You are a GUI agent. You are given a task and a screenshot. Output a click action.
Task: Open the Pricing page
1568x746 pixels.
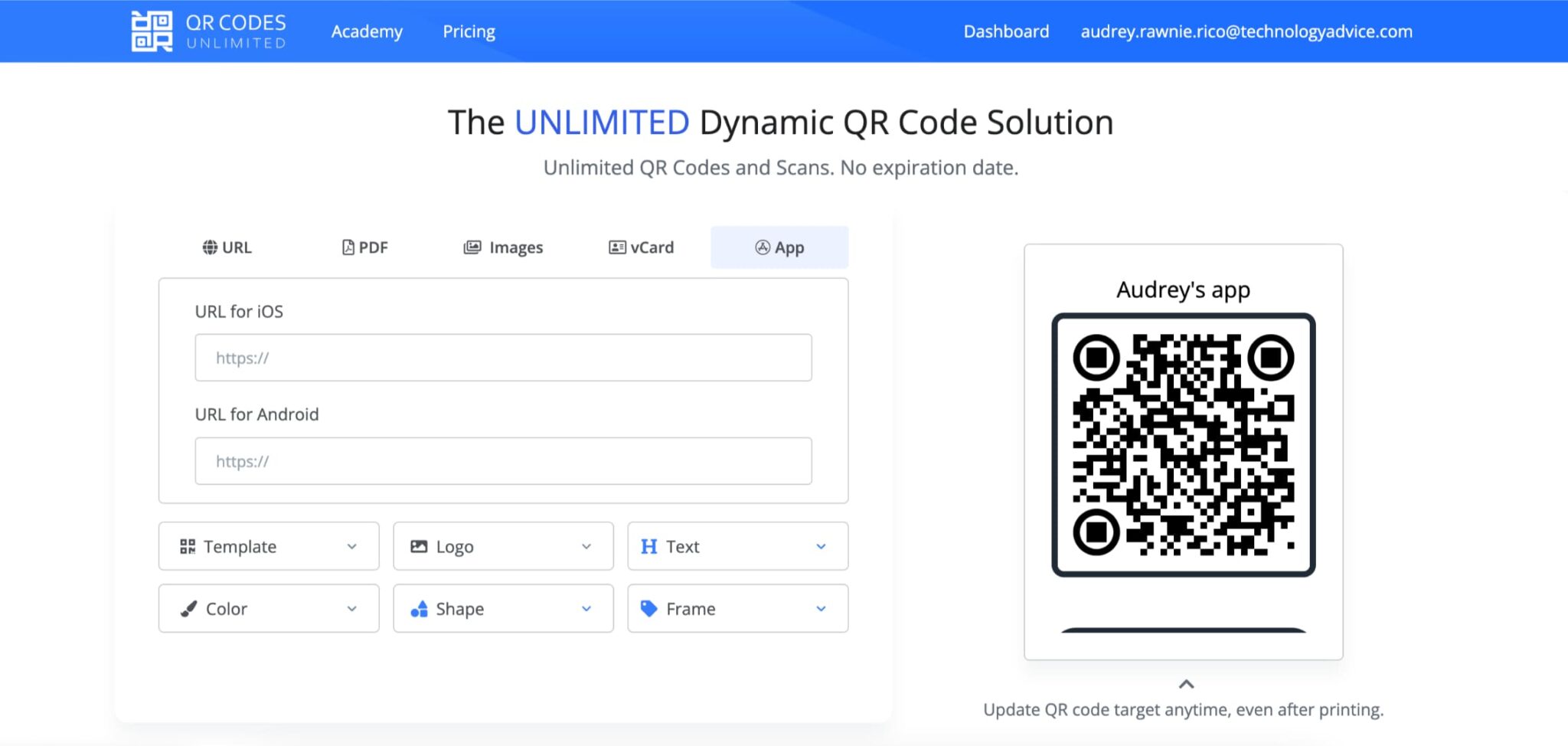point(468,31)
